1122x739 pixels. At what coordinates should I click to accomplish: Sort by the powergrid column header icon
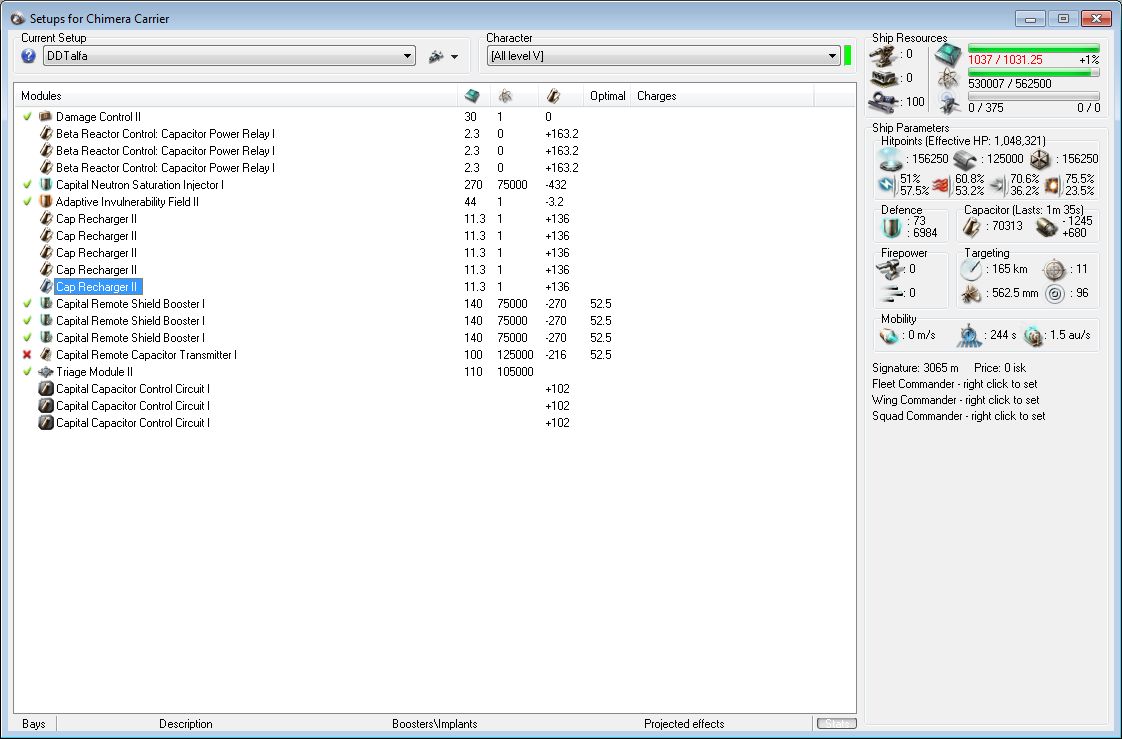click(x=505, y=96)
